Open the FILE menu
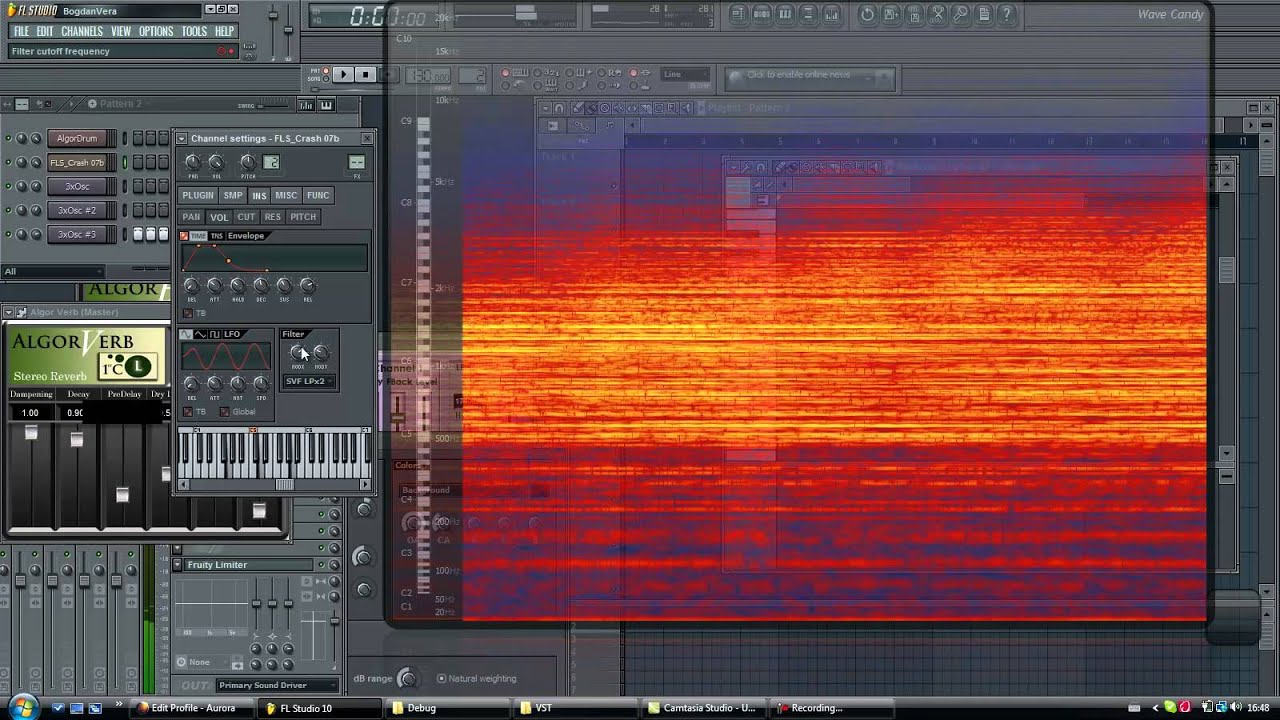 coord(21,31)
